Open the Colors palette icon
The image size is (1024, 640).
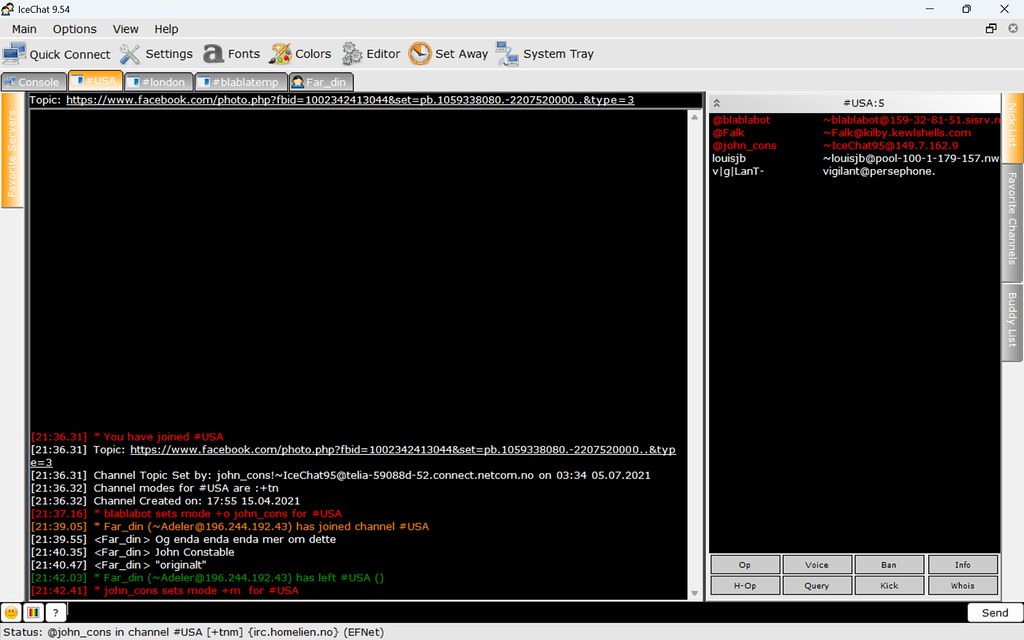pyautogui.click(x=280, y=54)
